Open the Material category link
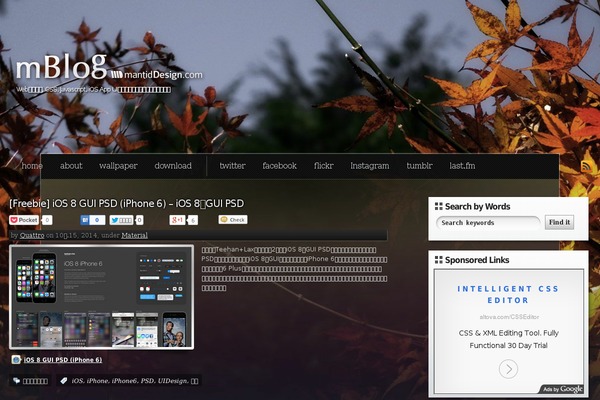The image size is (600, 400). (x=134, y=235)
